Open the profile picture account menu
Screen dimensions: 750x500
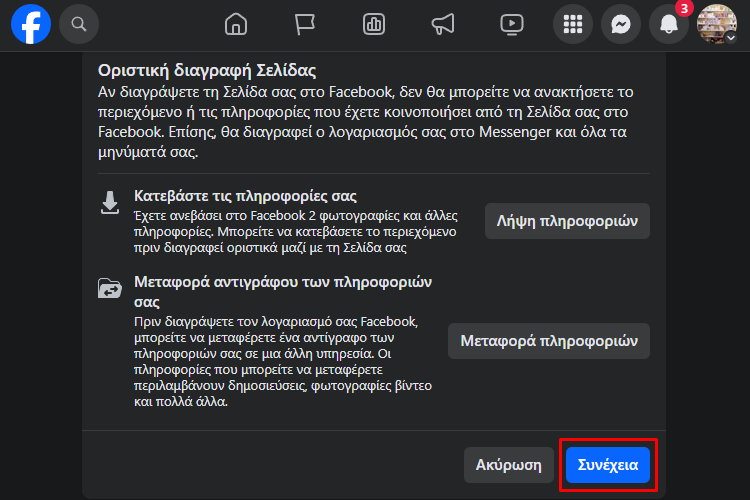717,24
